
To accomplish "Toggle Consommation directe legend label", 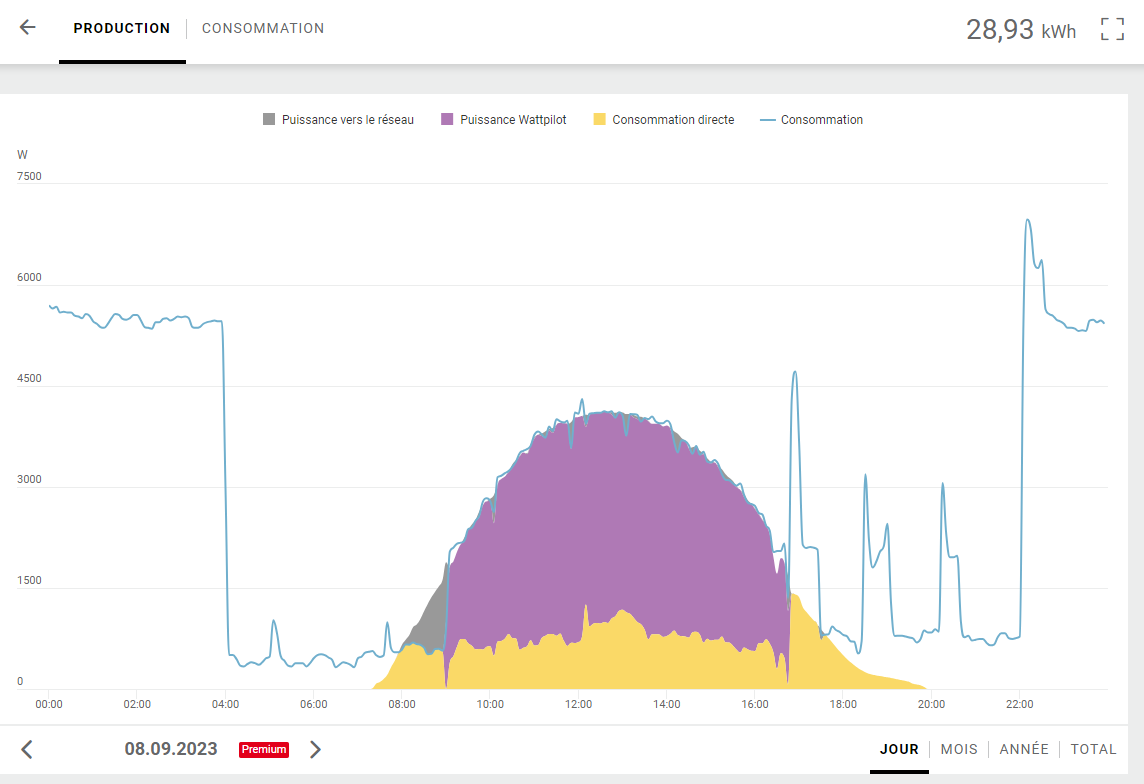I will [x=673, y=120].
